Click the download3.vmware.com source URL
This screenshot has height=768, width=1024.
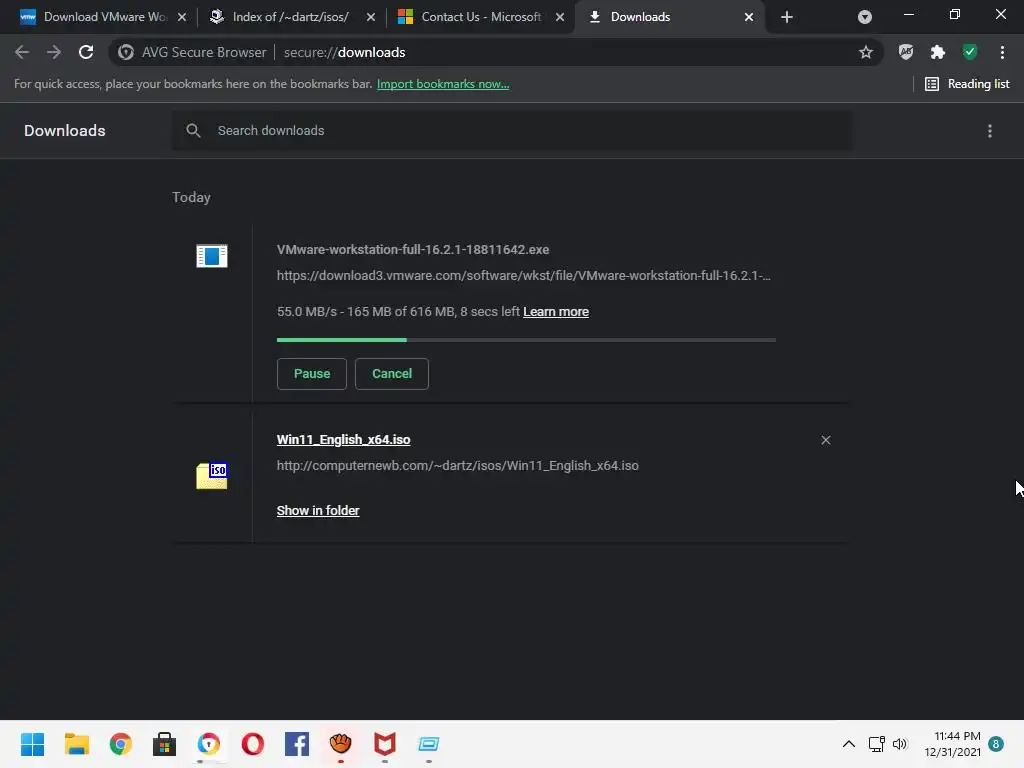[524, 276]
